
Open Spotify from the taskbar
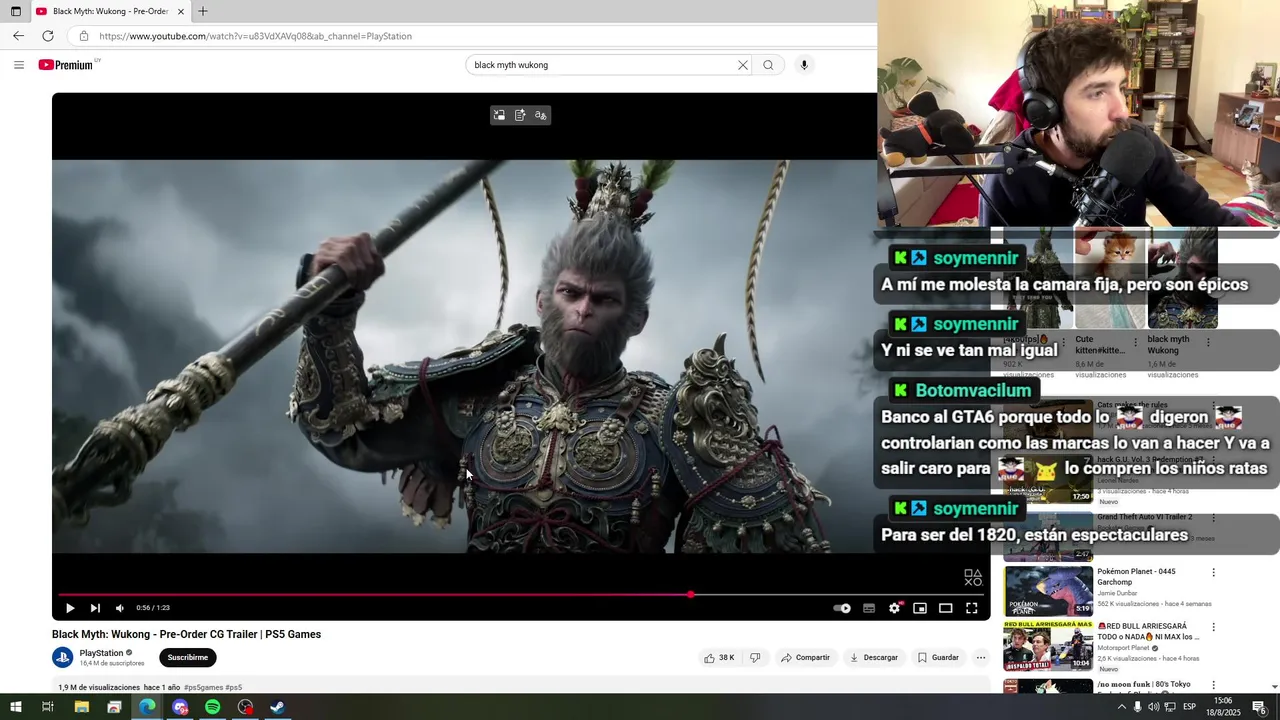213,707
